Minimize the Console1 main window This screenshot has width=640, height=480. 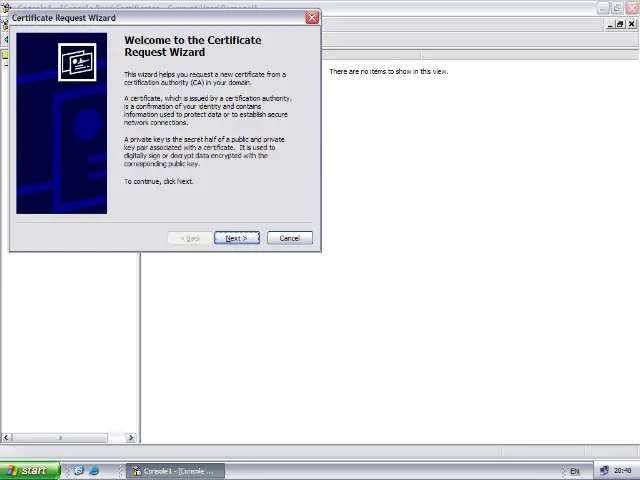pos(603,8)
